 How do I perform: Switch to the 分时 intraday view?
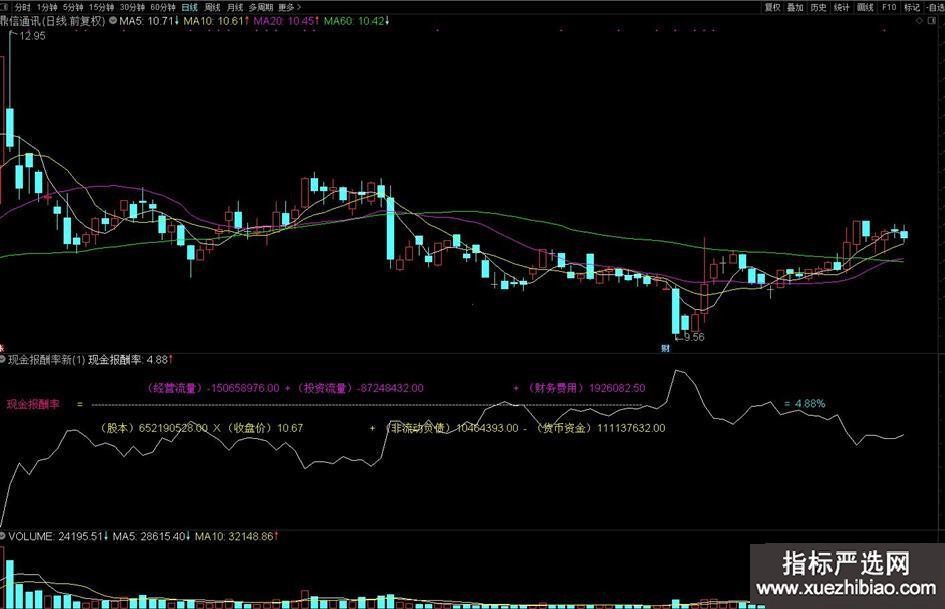(x=22, y=7)
